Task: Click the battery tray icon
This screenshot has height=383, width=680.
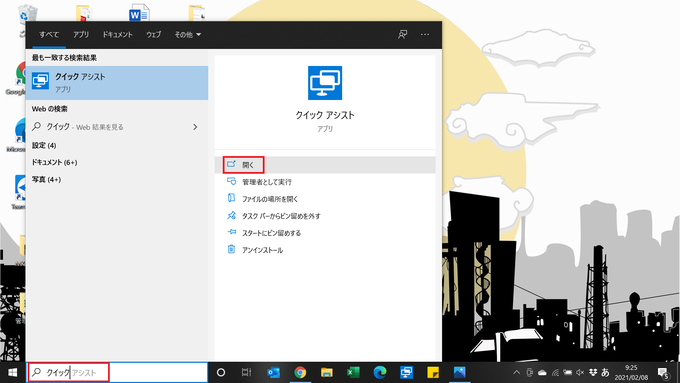Action: (568, 372)
